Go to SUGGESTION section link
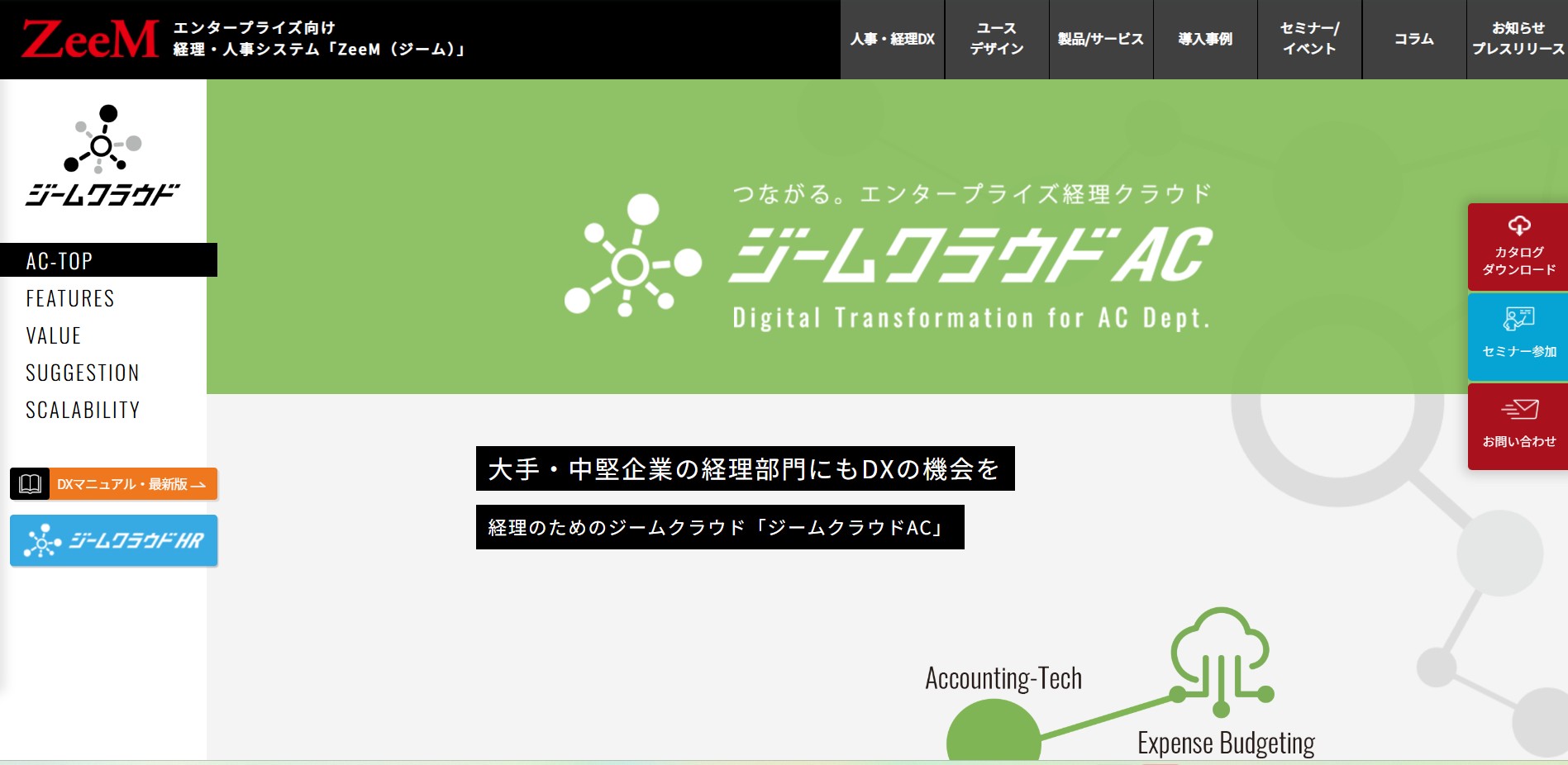 click(x=83, y=373)
